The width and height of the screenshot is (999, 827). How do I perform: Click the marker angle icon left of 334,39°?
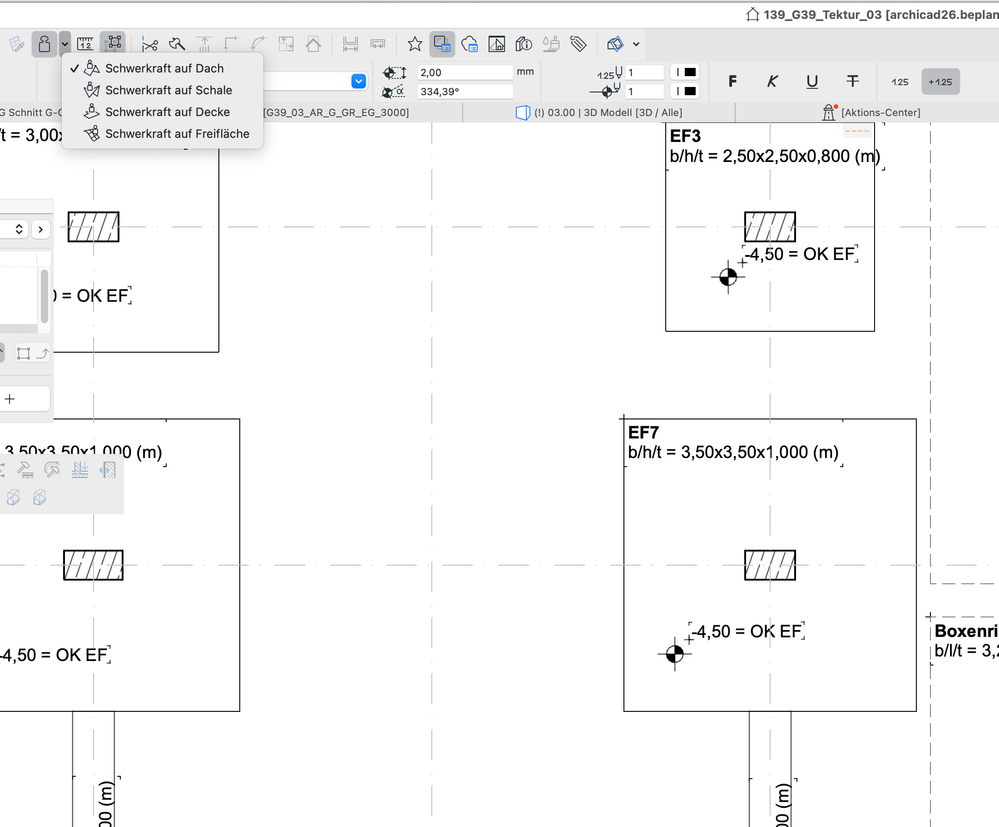coord(393,91)
